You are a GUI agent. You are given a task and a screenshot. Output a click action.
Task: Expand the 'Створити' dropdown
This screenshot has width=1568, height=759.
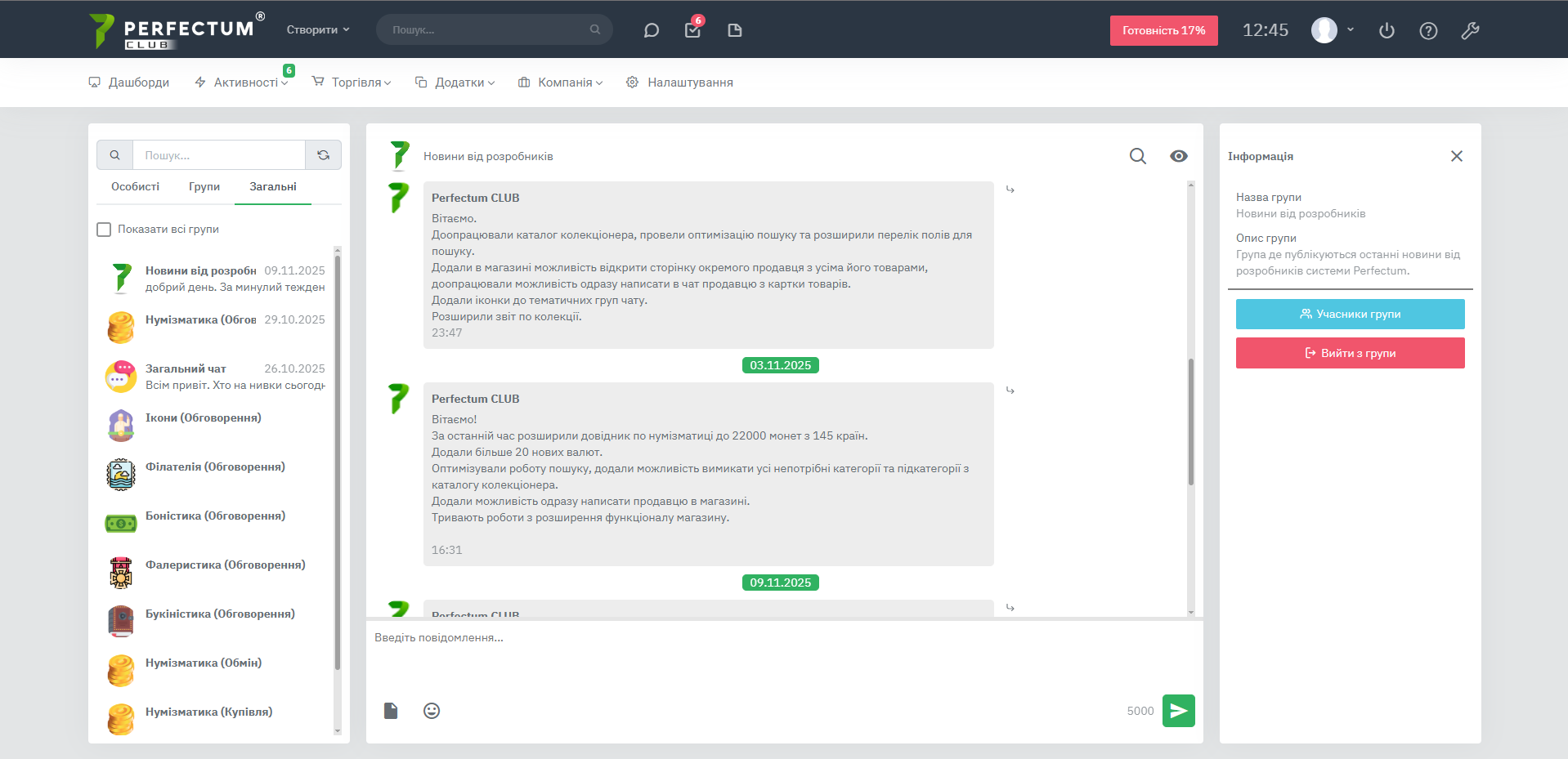317,30
